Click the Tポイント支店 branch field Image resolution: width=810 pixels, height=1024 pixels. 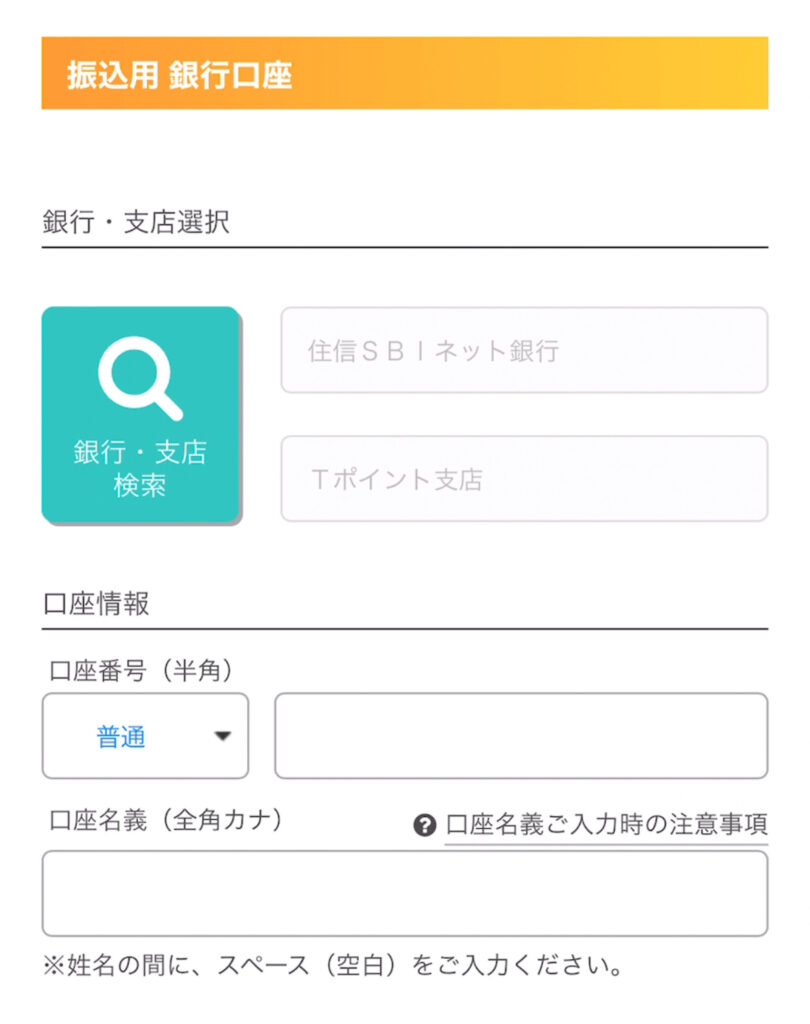point(523,479)
